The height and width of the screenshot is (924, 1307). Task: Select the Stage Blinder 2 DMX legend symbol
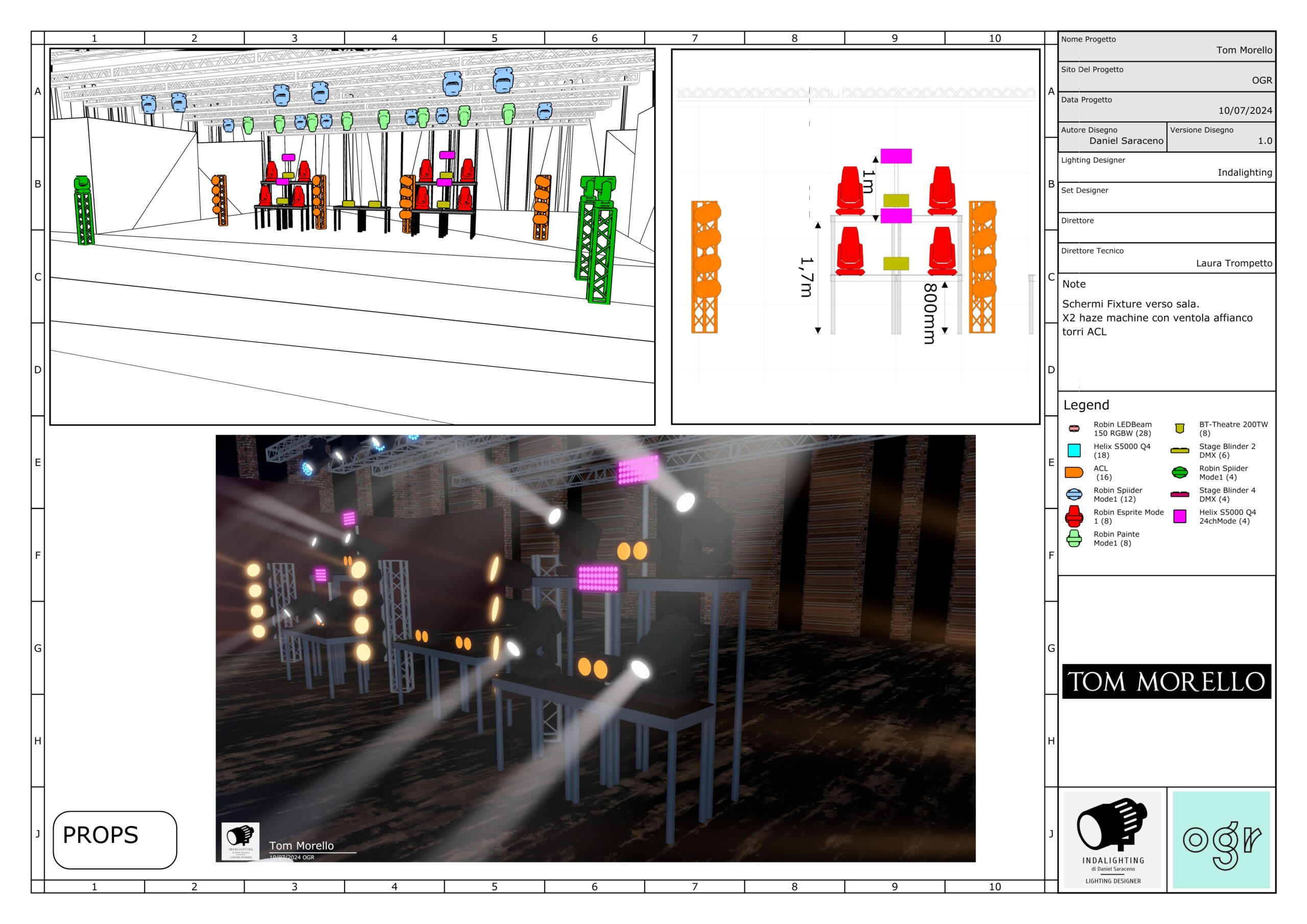(1179, 450)
